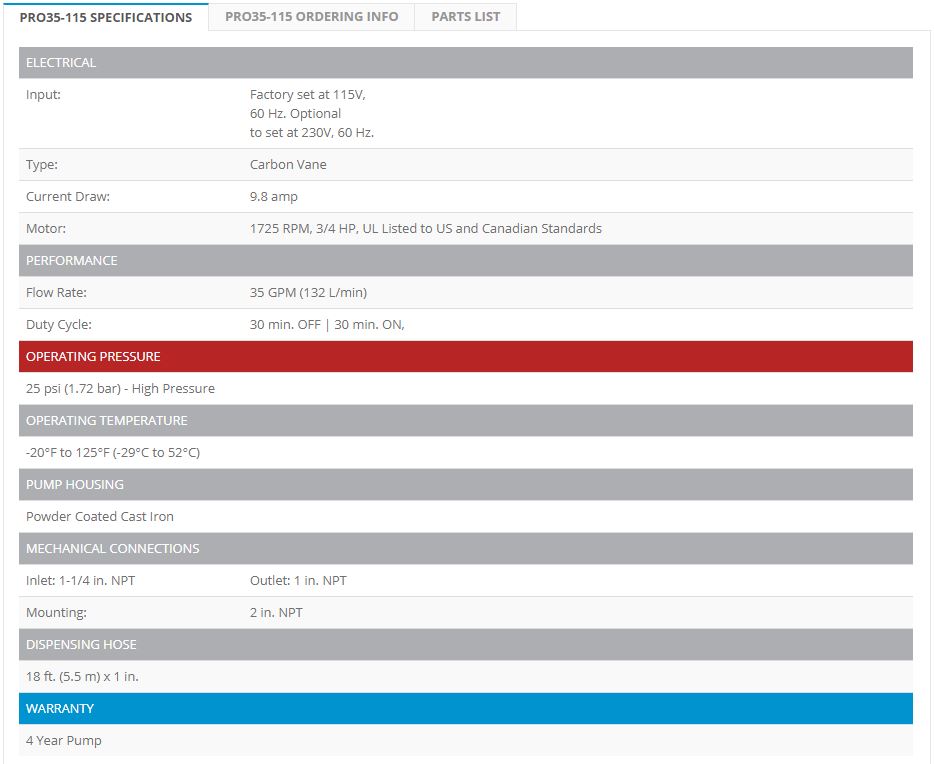
Task: Switch to PRO35-115 Ordering Info tab
Action: click(x=312, y=17)
